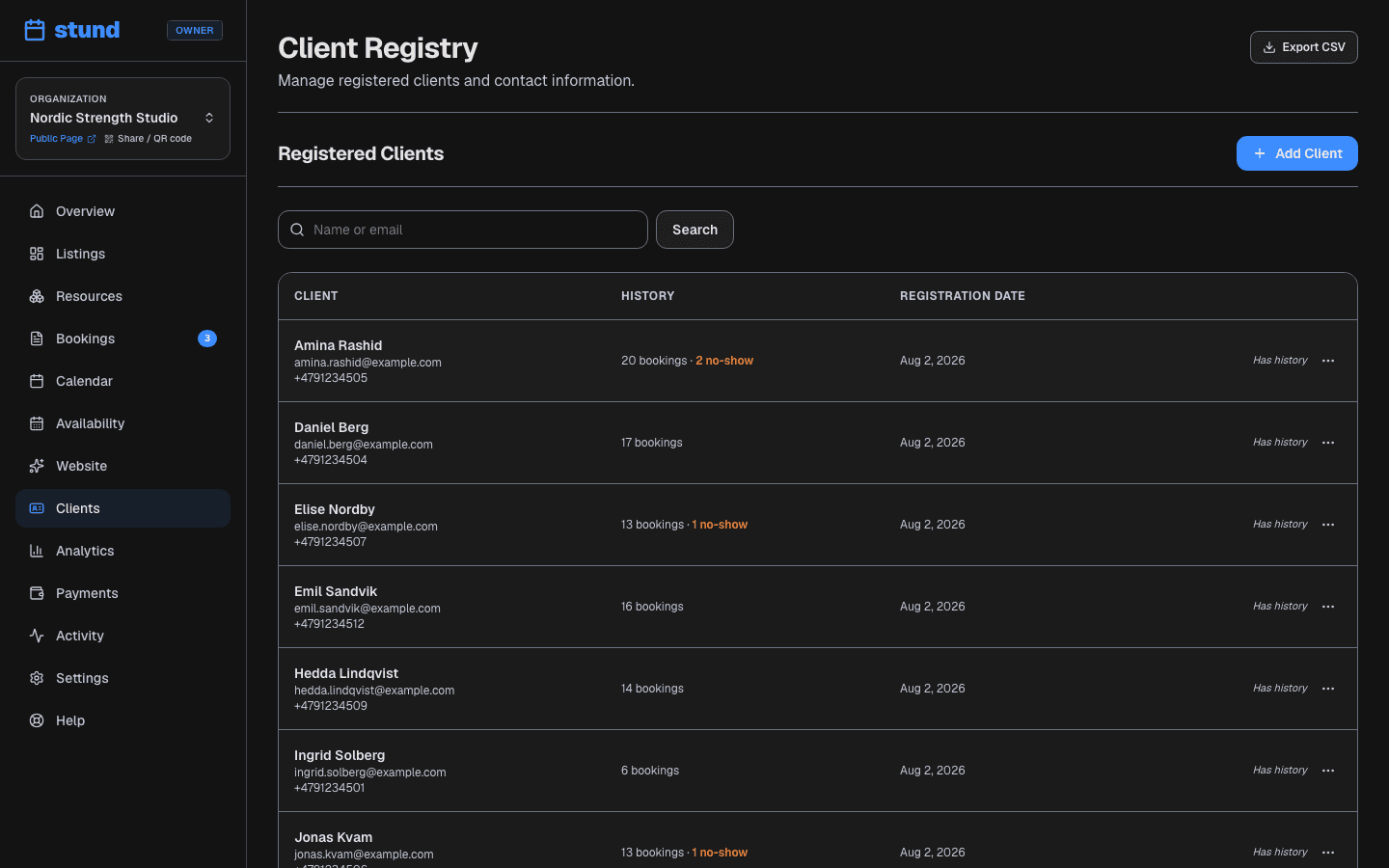This screenshot has width=1389, height=868.
Task: Go to the Overview menu item
Action: tap(123, 211)
